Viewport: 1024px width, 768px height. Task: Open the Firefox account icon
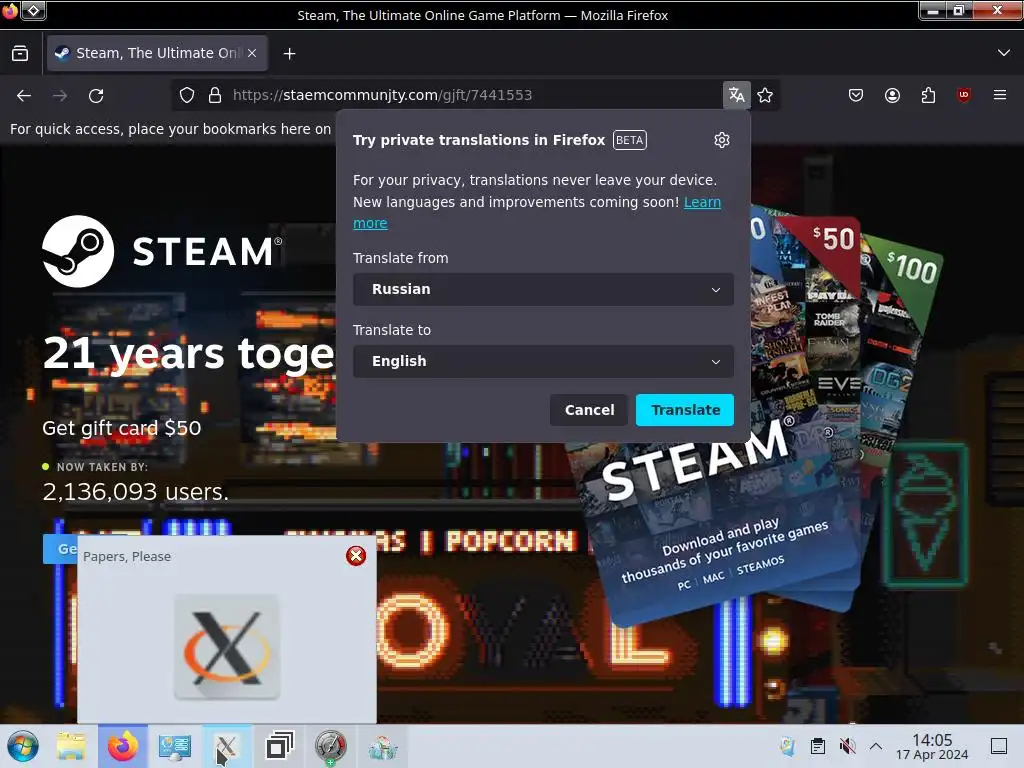point(892,95)
